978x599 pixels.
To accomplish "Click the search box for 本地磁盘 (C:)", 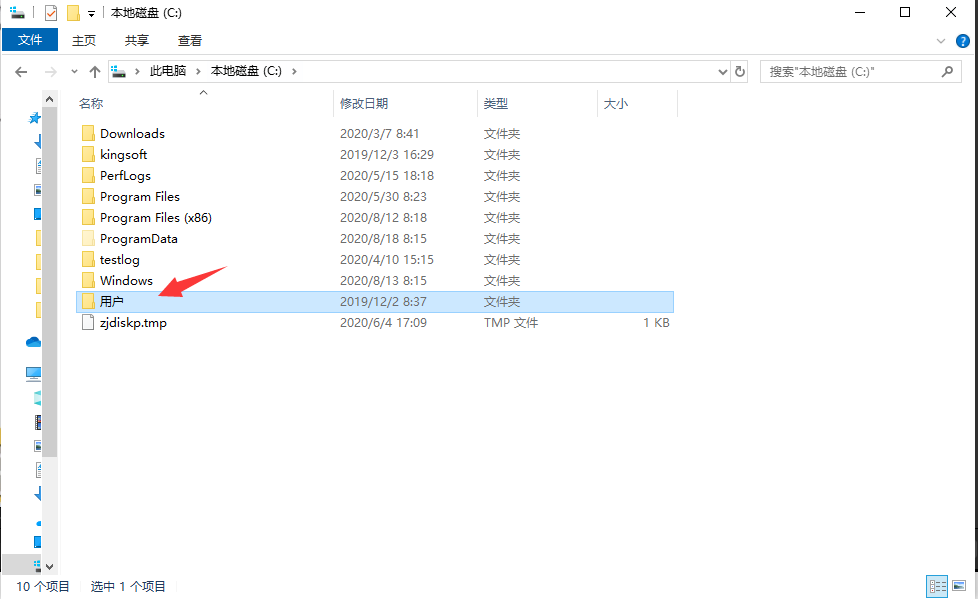I will (x=850, y=72).
